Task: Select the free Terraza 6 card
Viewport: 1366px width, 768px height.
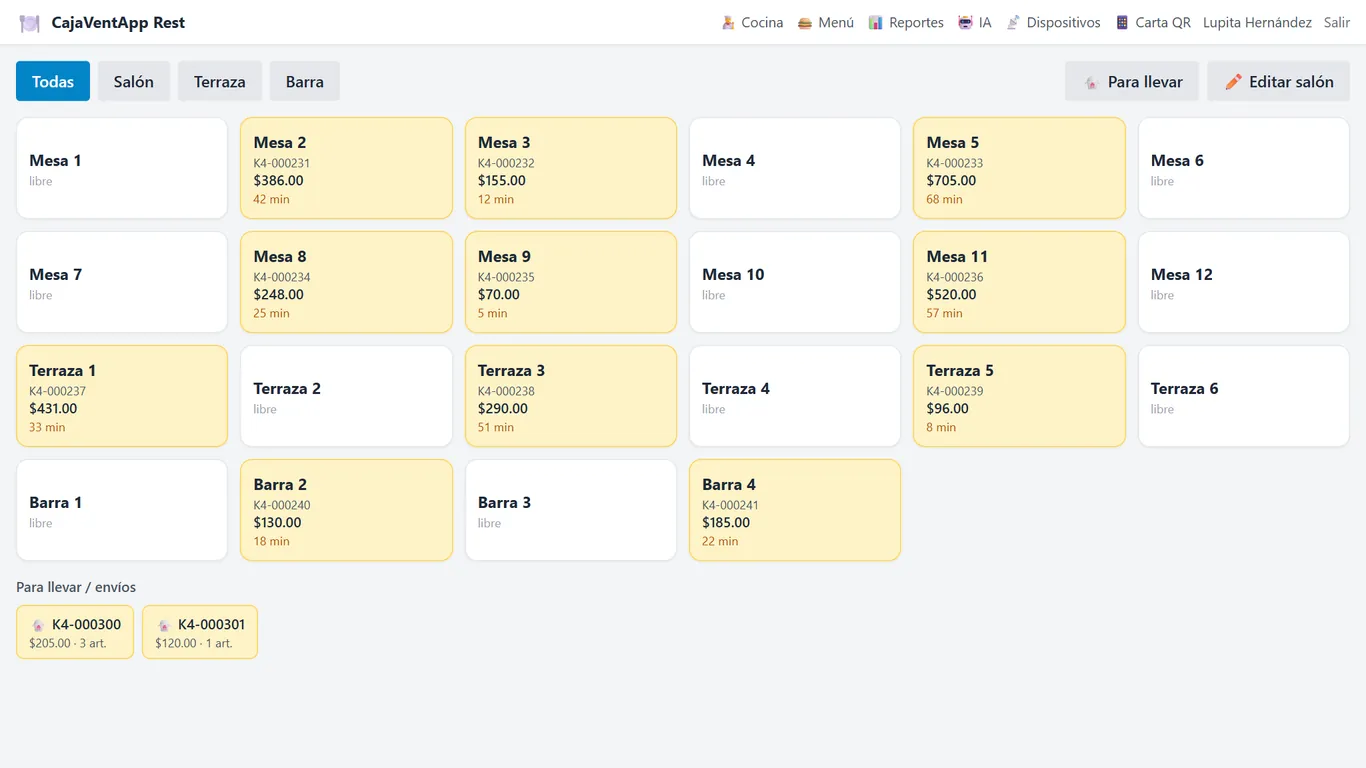Action: (1244, 396)
